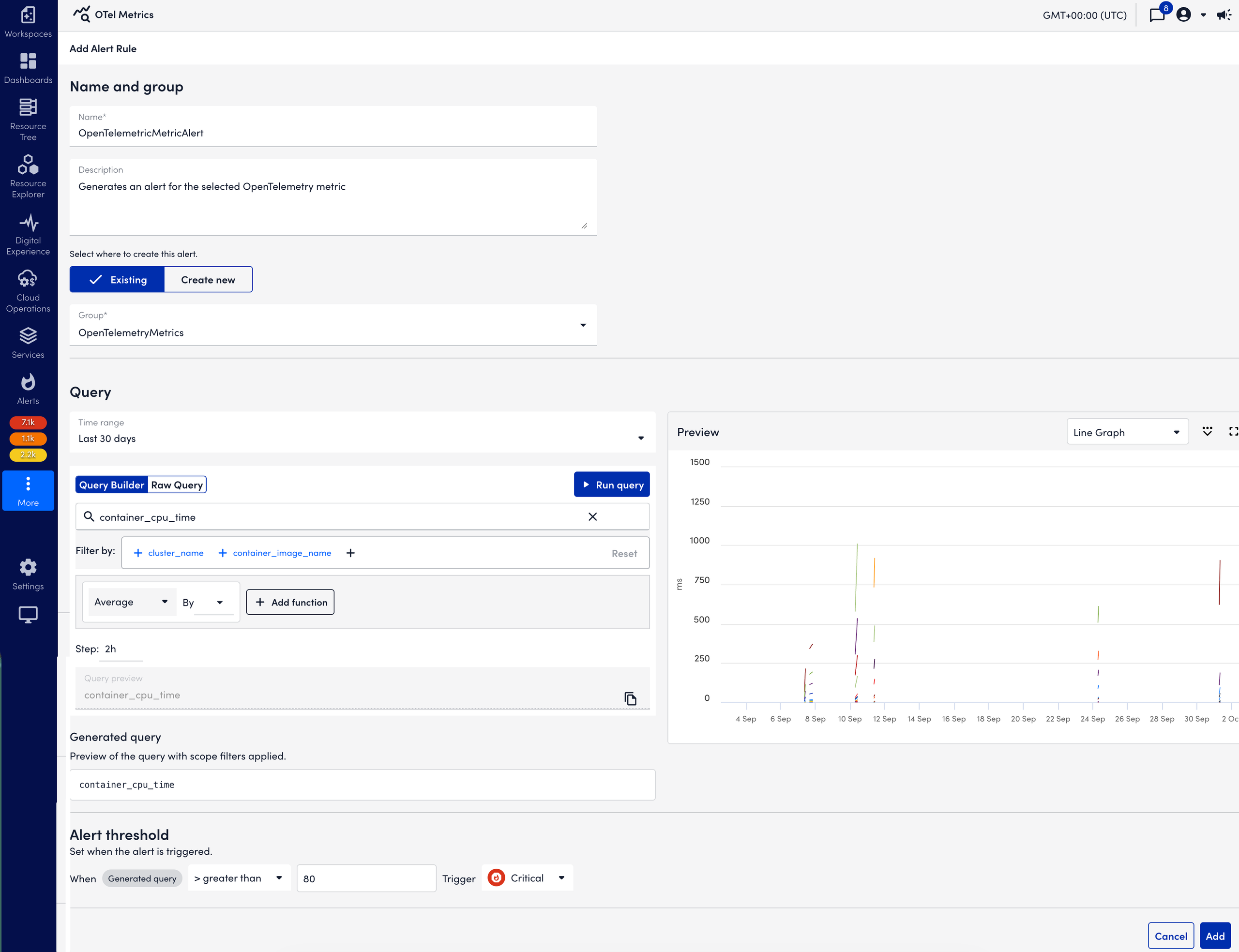This screenshot has height=952, width=1239.
Task: Click the alert Name input field
Action: [333, 126]
